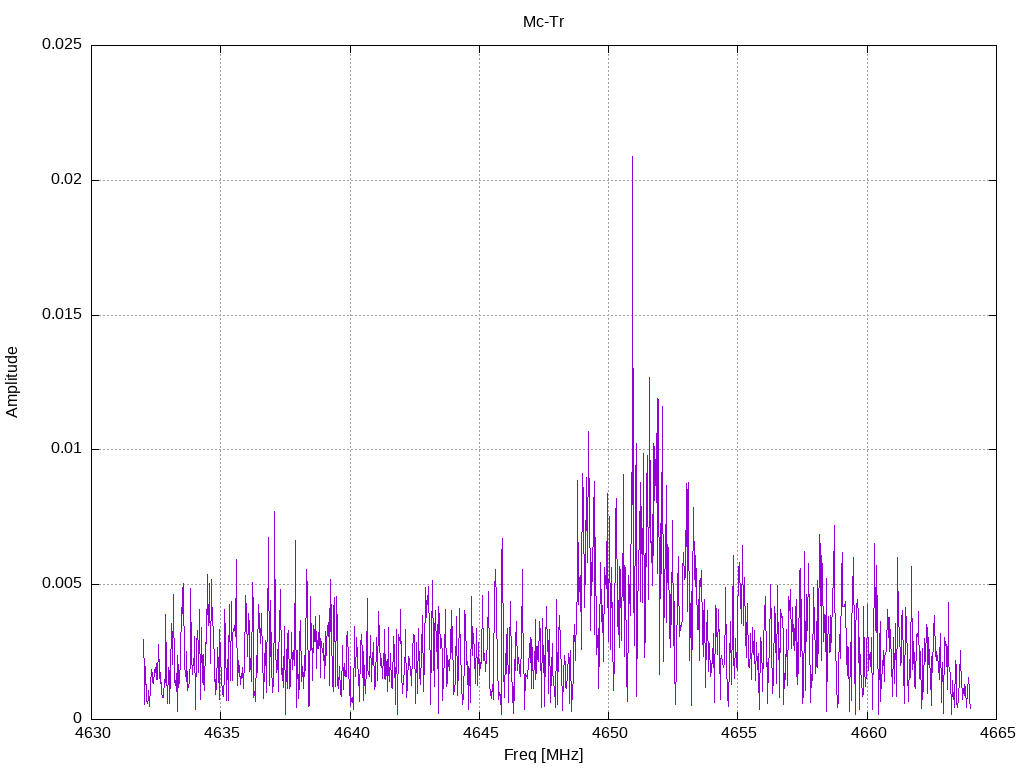Select the 0.01 y-axis tick label
The width and height of the screenshot is (1024, 768).
click(x=65, y=449)
